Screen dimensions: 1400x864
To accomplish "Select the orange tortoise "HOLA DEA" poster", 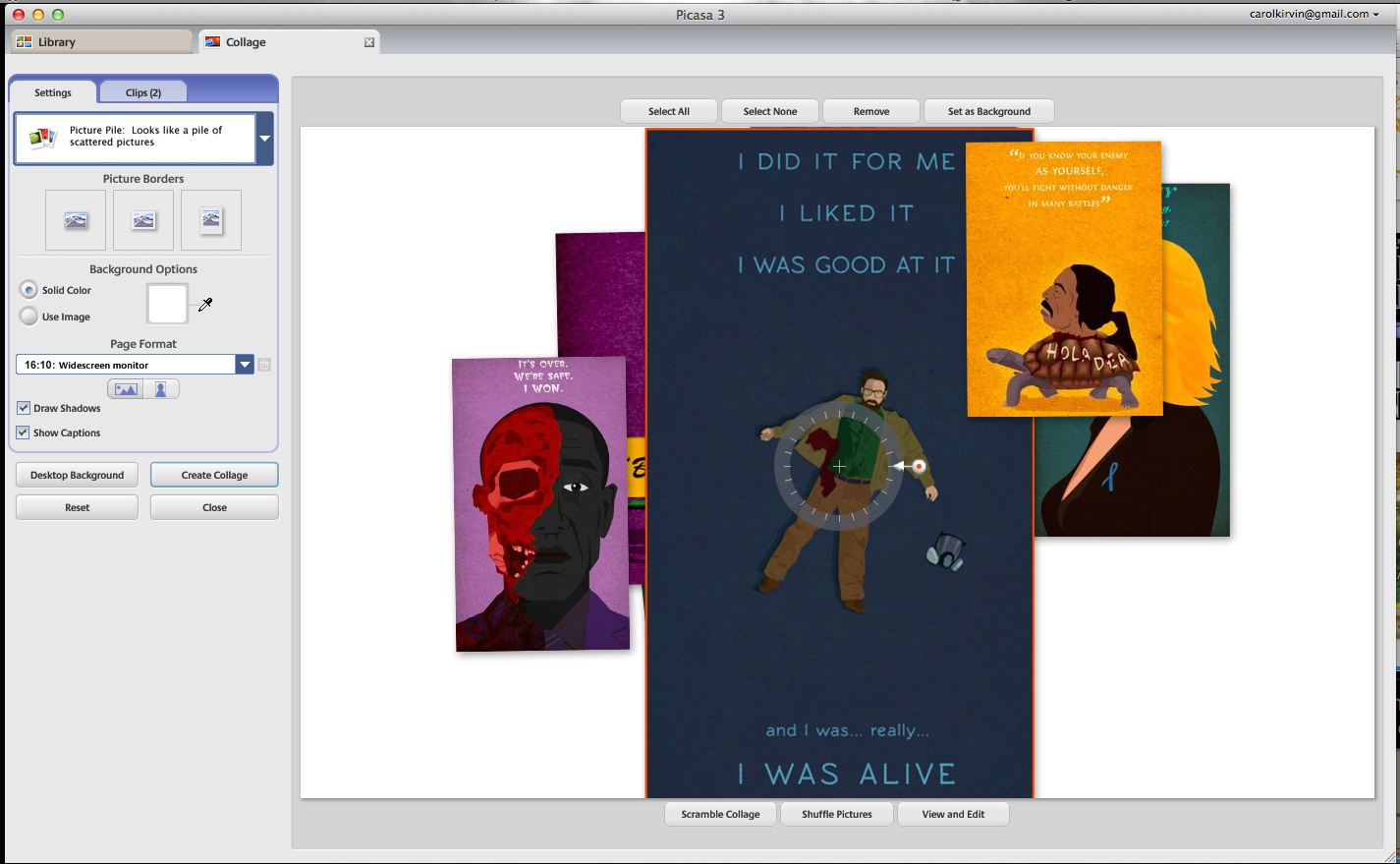I will point(1064,278).
